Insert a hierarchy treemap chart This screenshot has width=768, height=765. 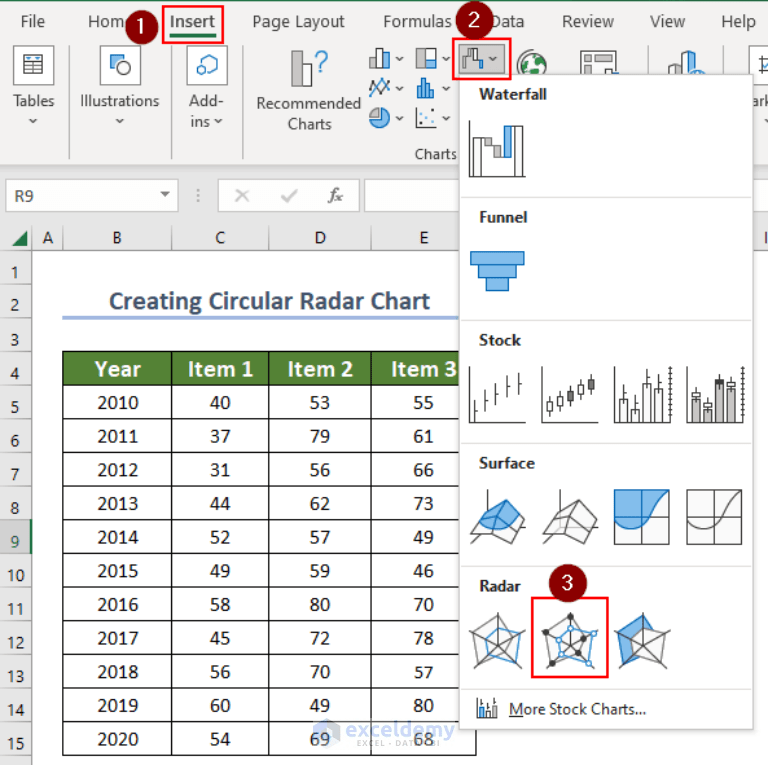[426, 59]
